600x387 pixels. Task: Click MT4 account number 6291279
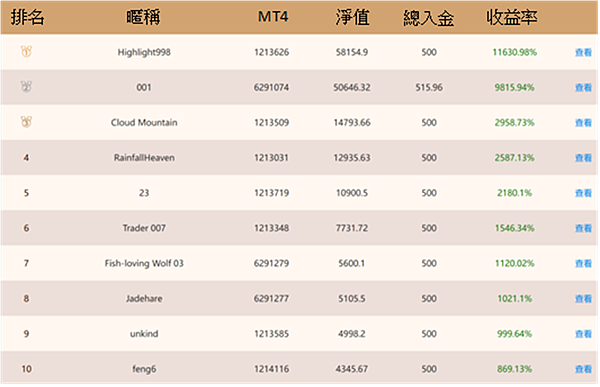(271, 263)
